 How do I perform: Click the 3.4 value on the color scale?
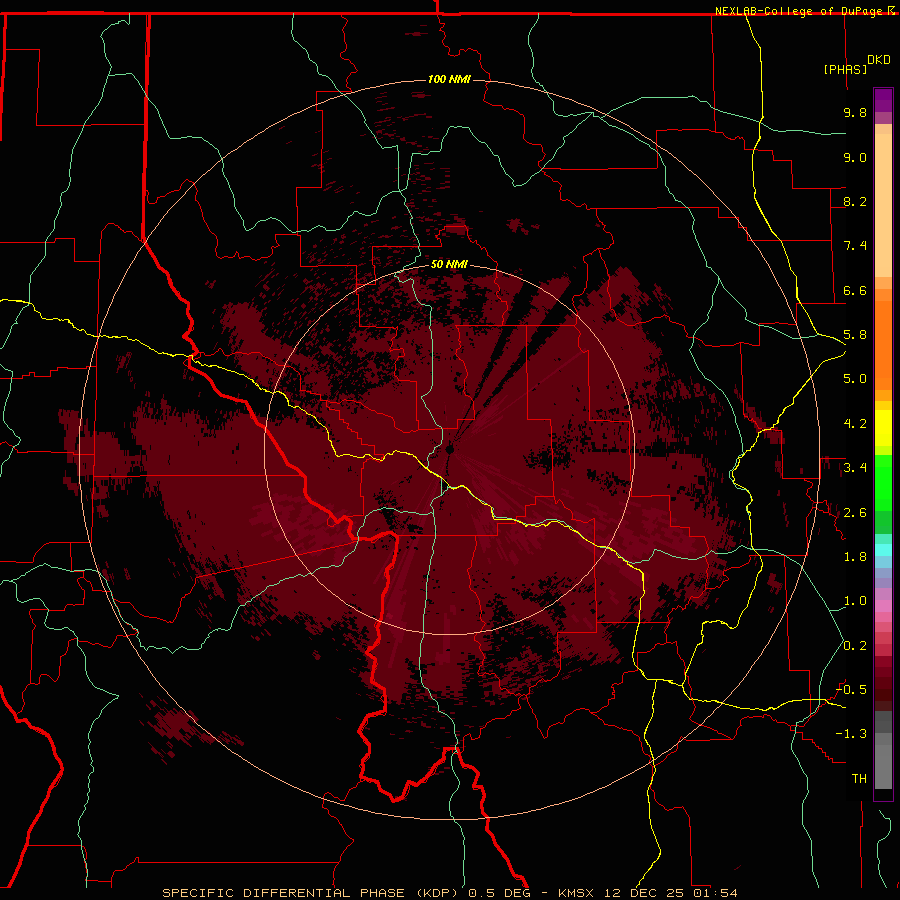click(x=855, y=468)
